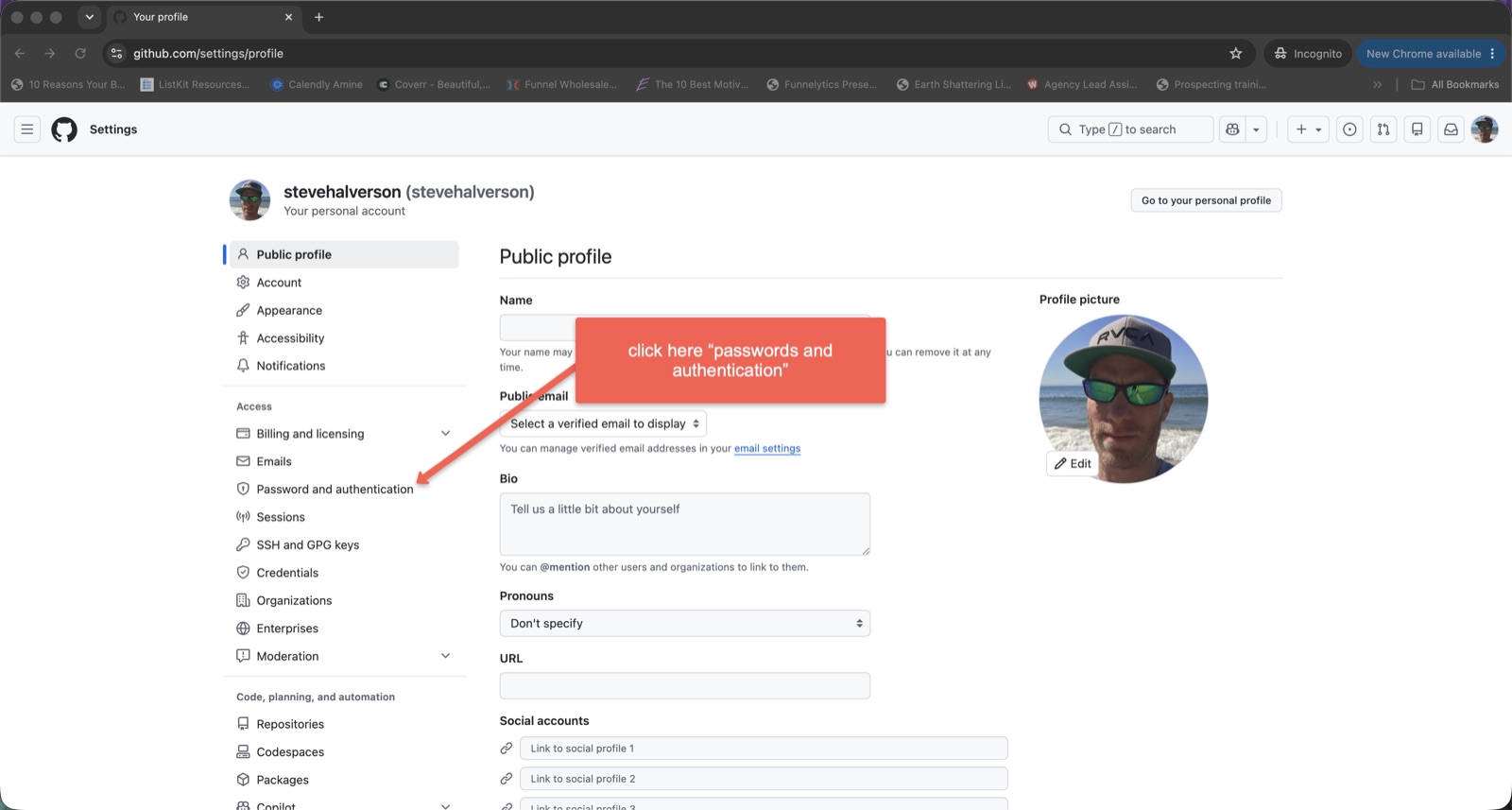Open Prospecting traini... bookmark
This screenshot has width=1512, height=810.
point(1211,84)
